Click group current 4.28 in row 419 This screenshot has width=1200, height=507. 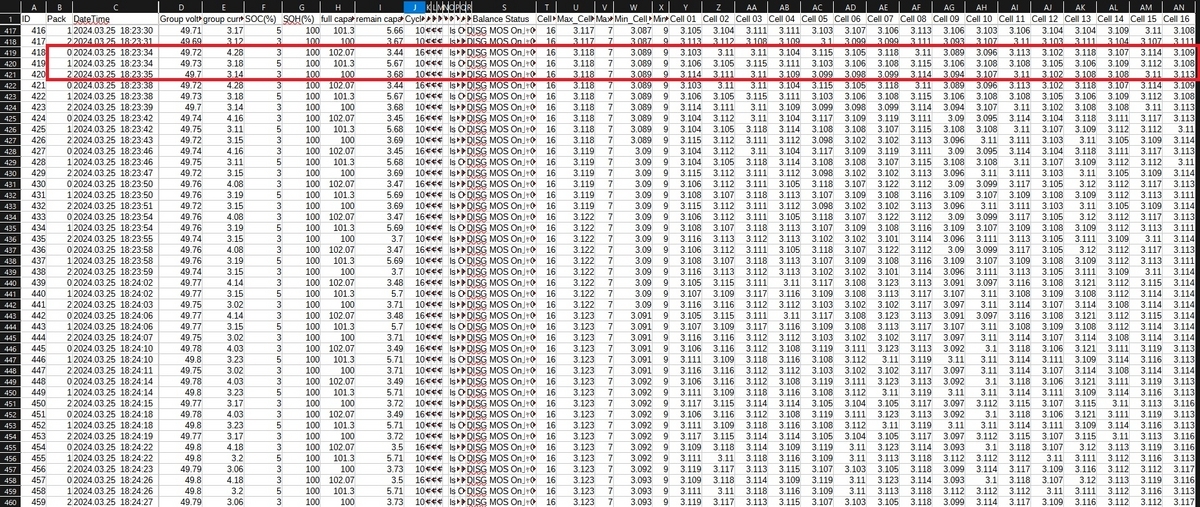[x=223, y=52]
